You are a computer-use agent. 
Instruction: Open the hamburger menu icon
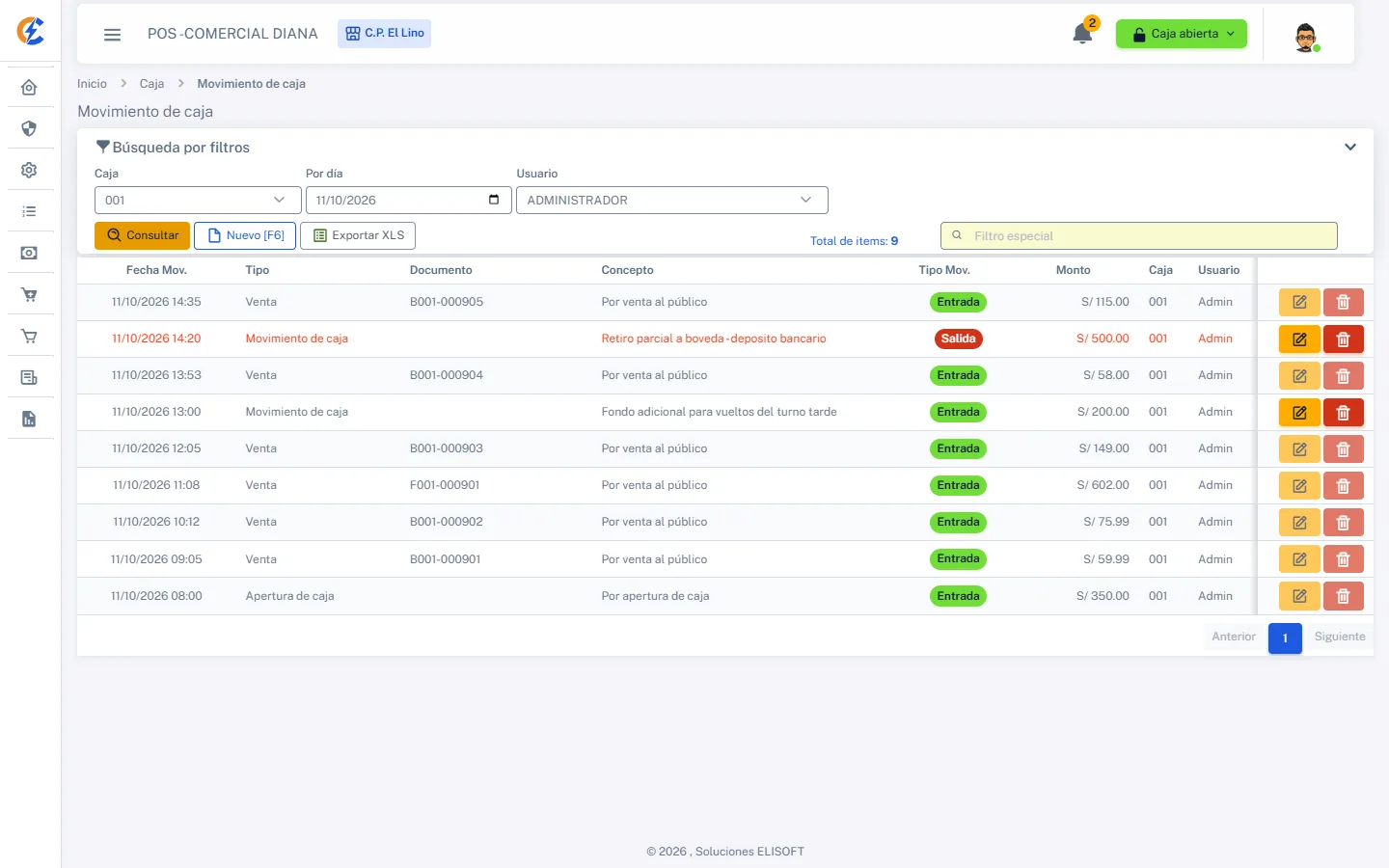tap(112, 34)
